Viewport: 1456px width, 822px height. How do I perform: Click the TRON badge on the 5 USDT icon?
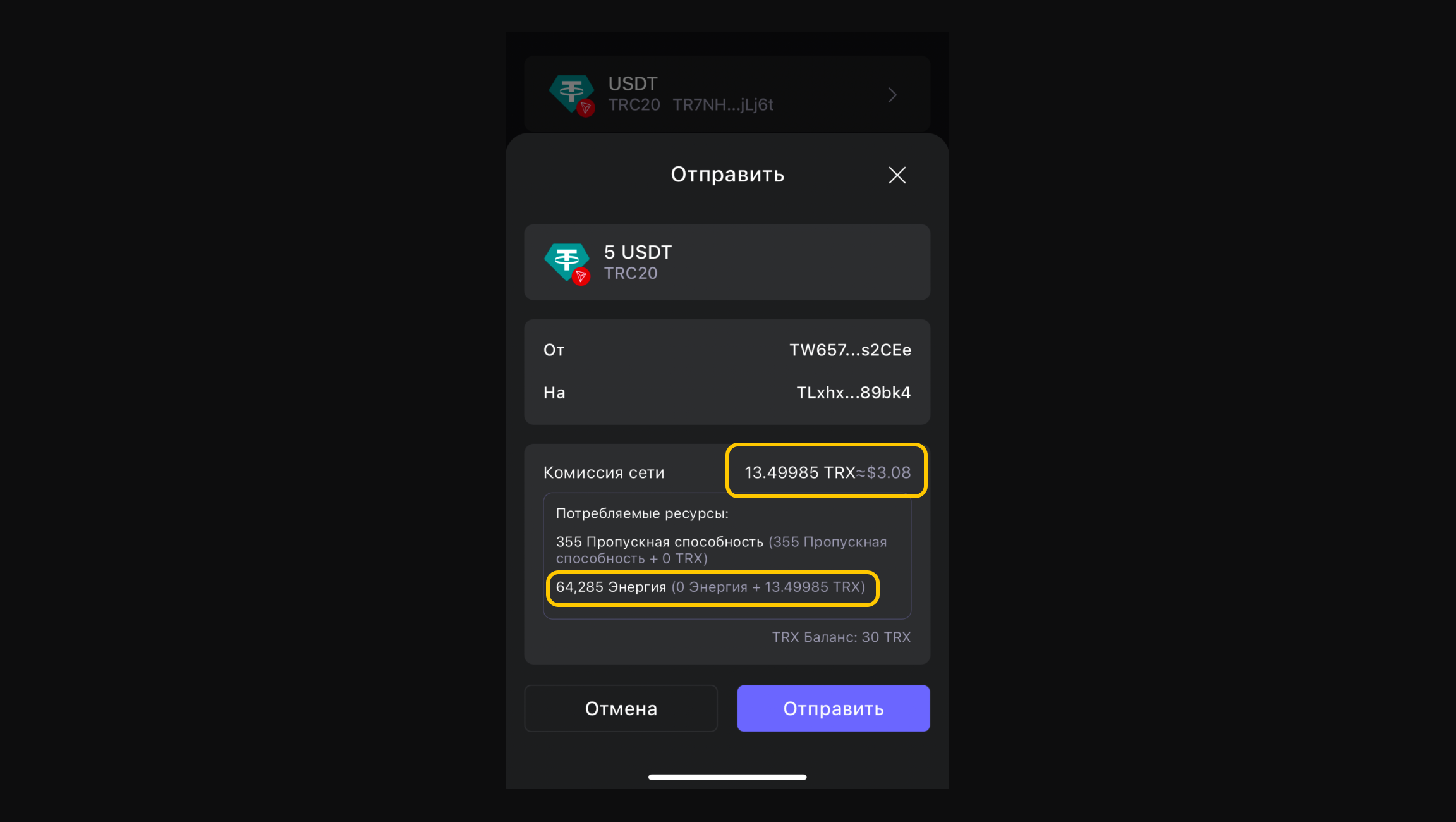tap(581, 277)
